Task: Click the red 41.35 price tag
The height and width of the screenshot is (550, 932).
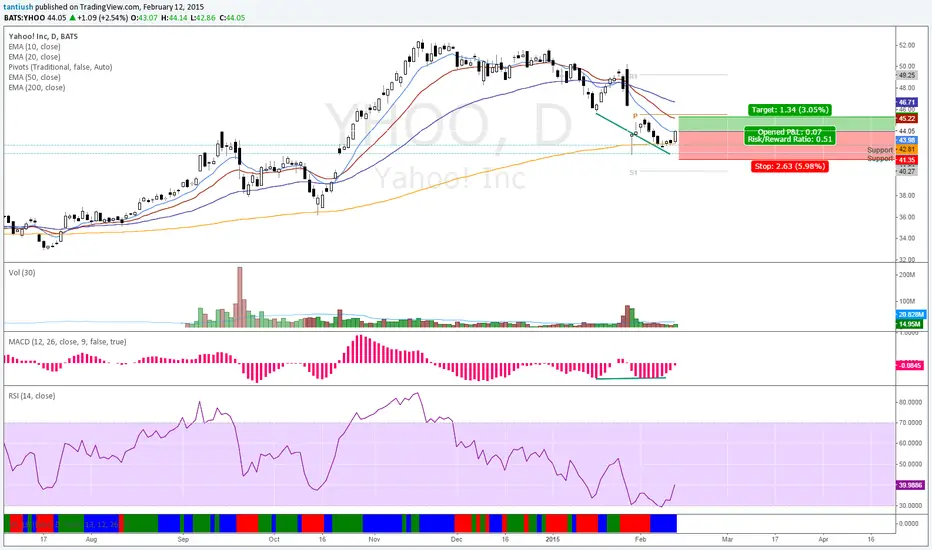Action: (x=906, y=160)
